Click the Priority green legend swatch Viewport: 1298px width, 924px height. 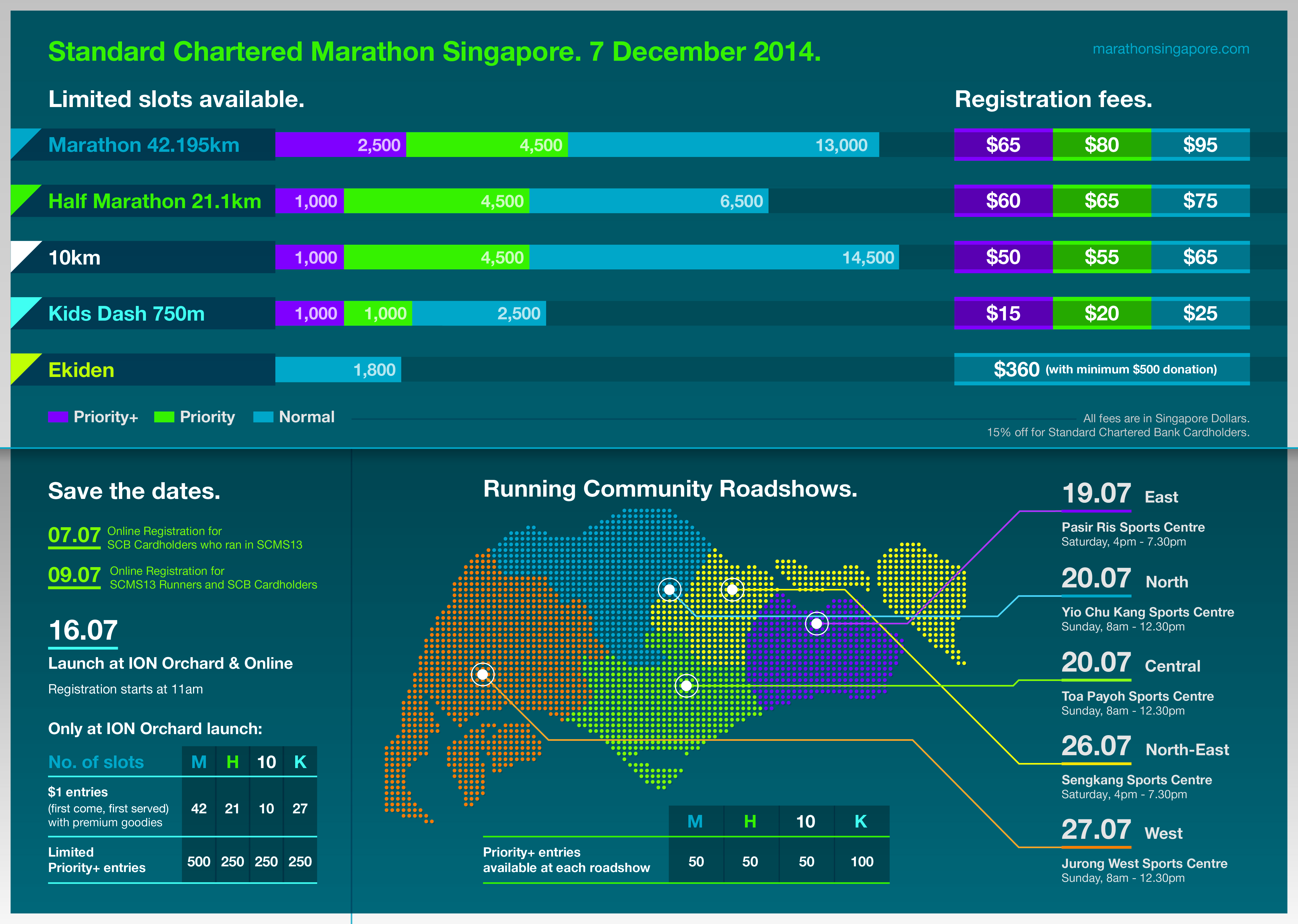pos(164,417)
